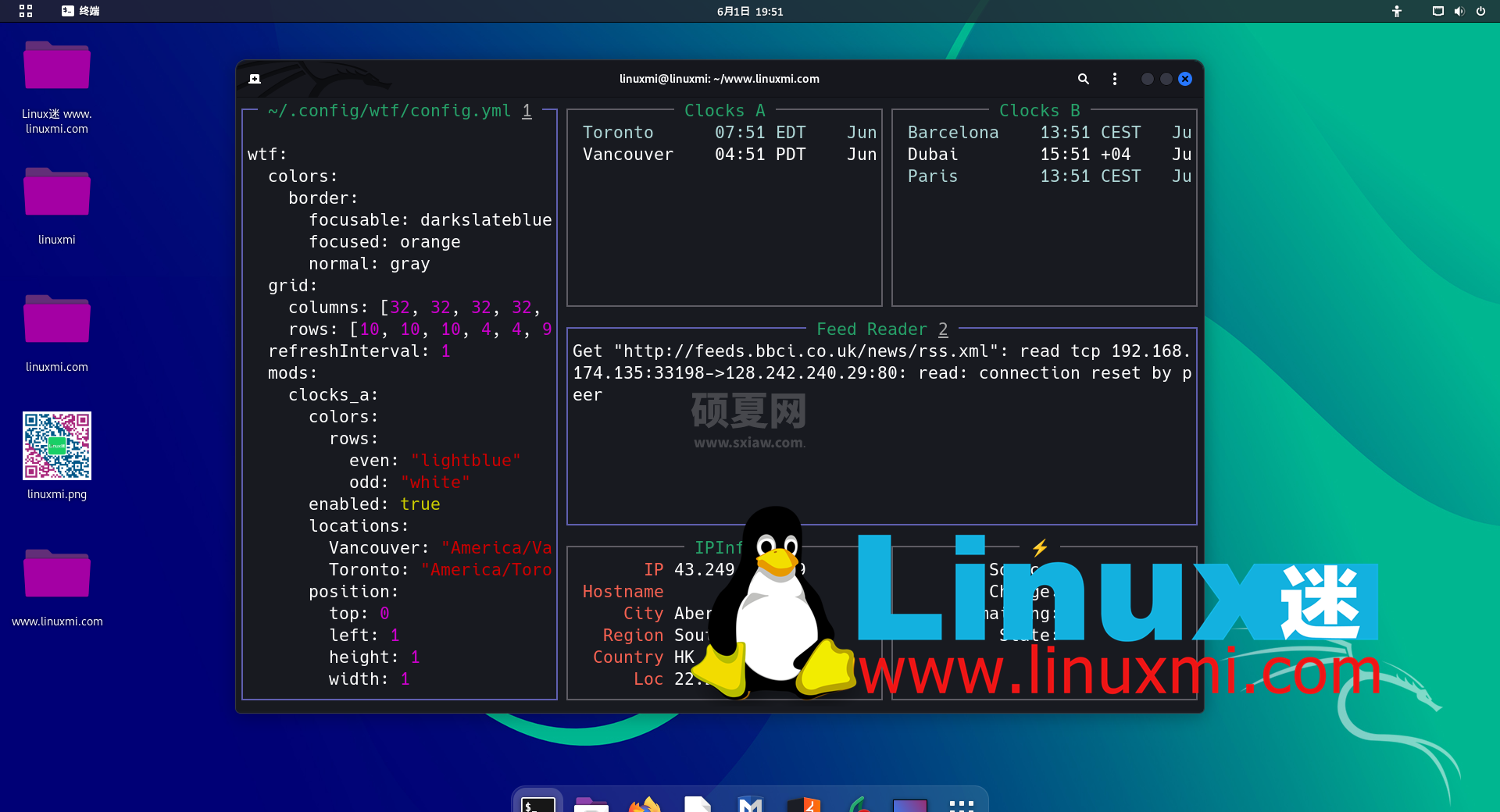Open the clock showing 6月1日 19:51
The width and height of the screenshot is (1500, 812).
(x=750, y=11)
